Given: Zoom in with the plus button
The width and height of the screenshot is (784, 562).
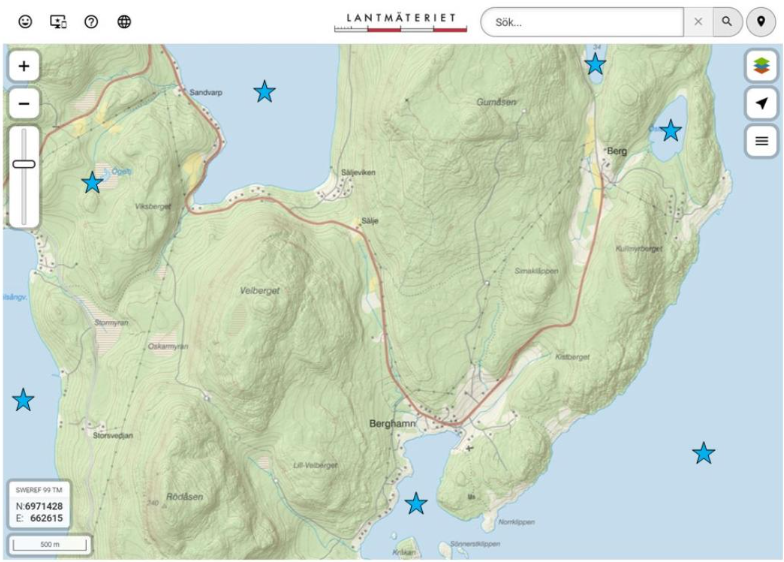Looking at the screenshot, I should pos(24,66).
